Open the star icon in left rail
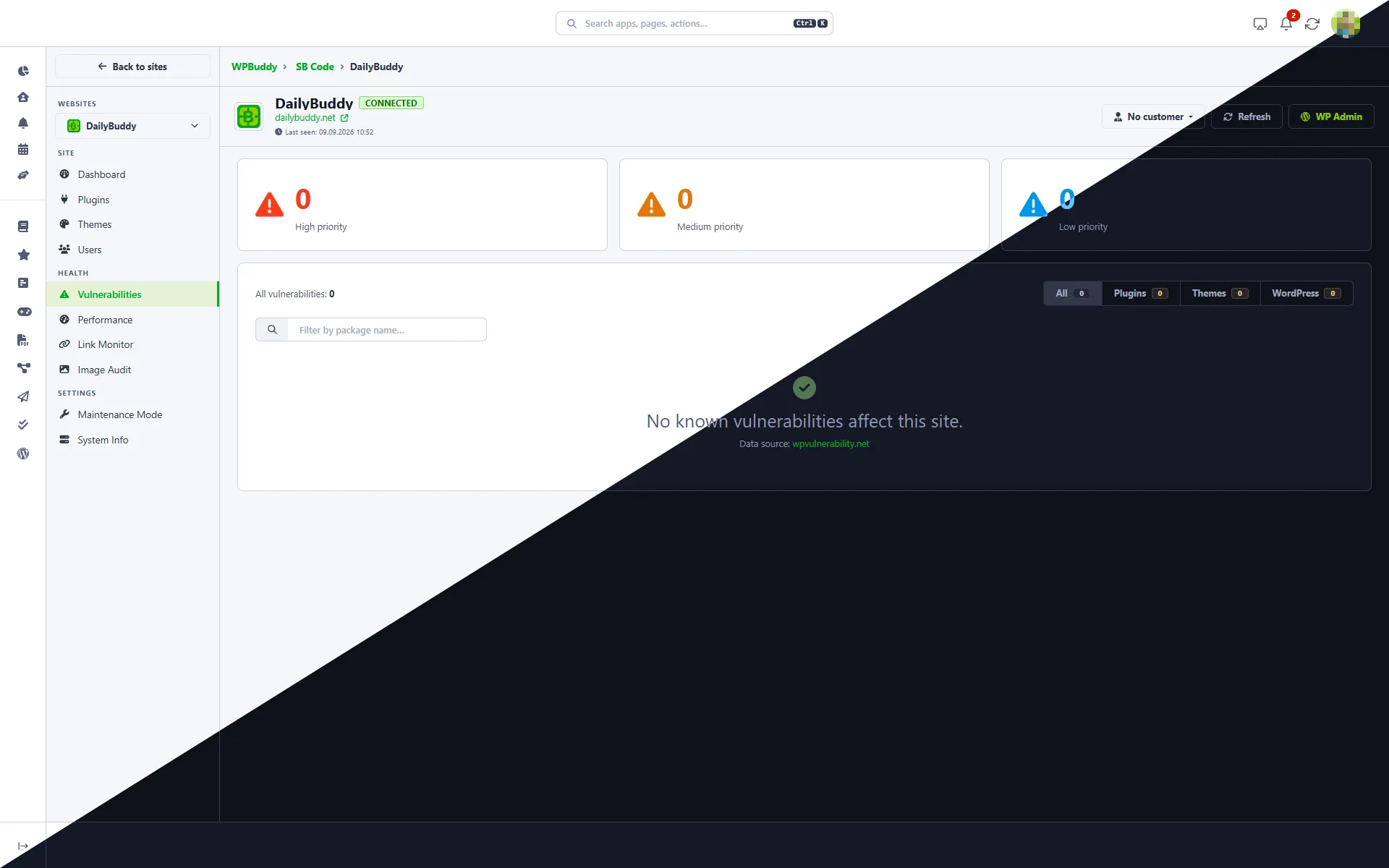This screenshot has width=1389, height=868. click(23, 255)
